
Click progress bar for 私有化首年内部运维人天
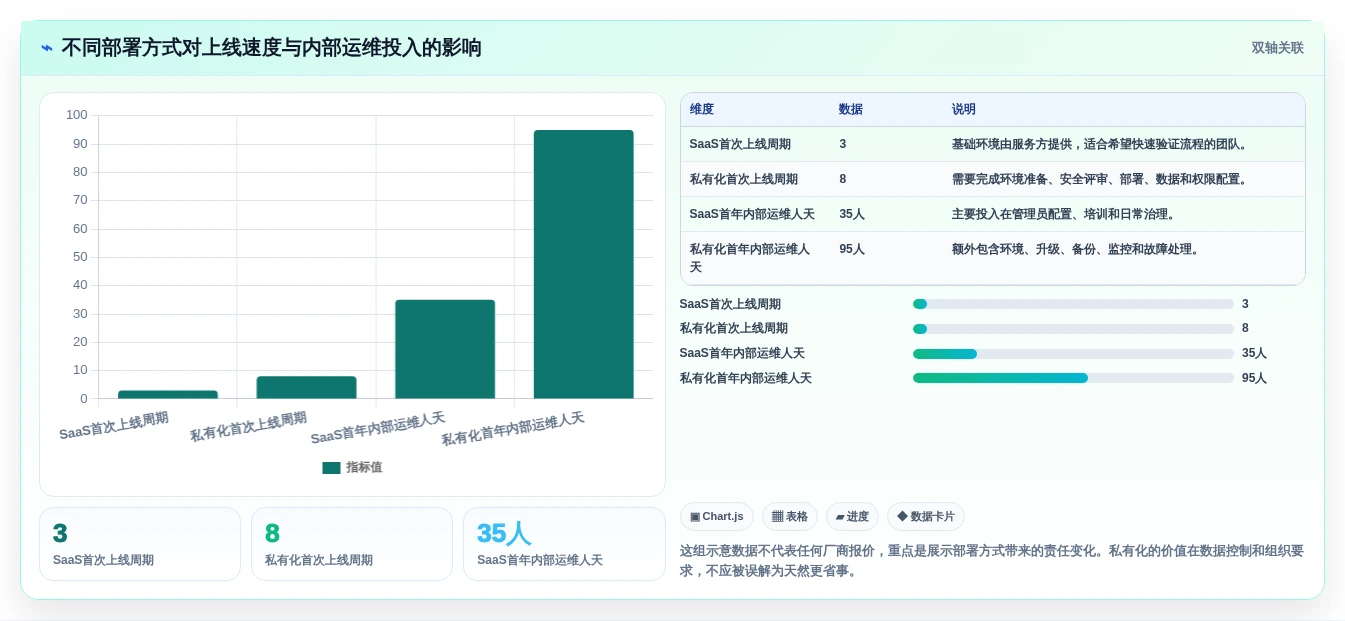click(1073, 378)
